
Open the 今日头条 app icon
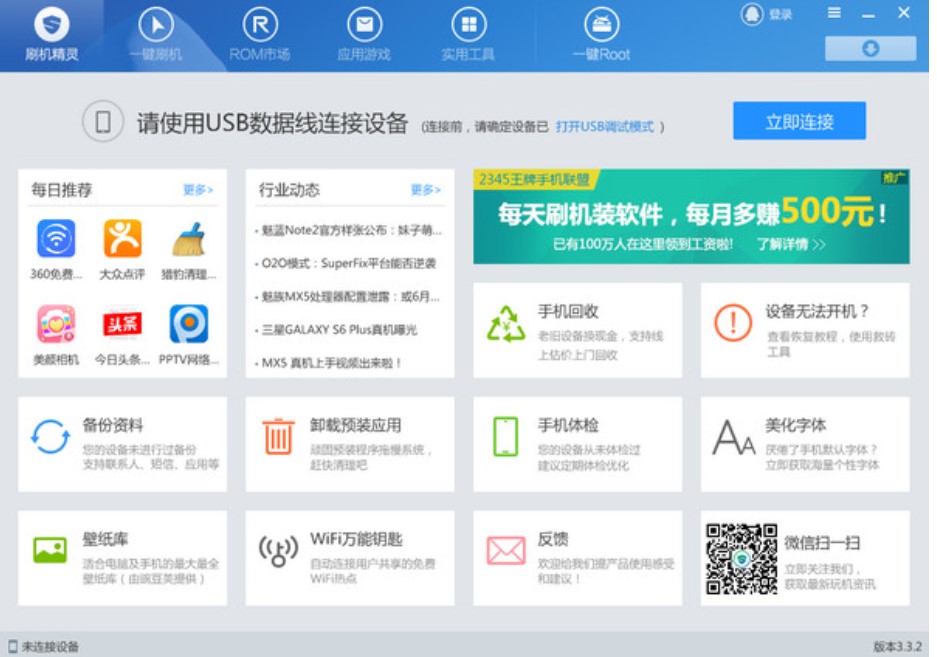point(123,323)
